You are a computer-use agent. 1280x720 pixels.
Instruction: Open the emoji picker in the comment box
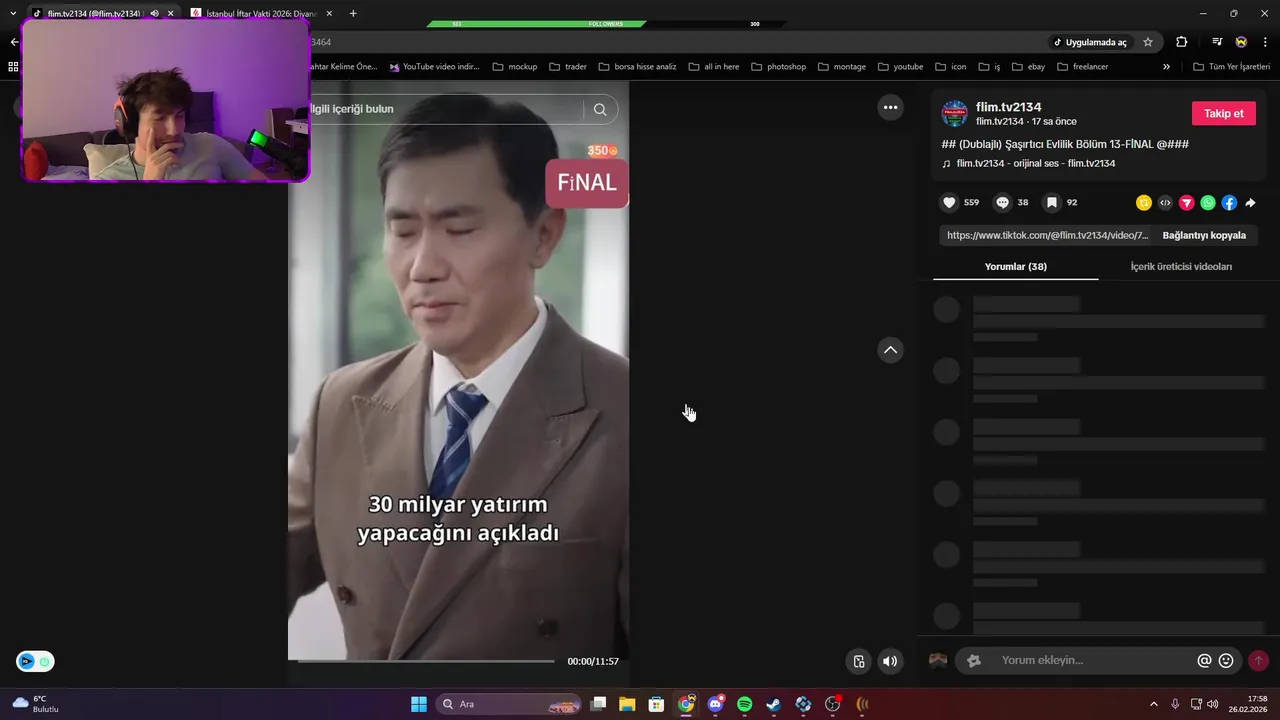(1226, 660)
